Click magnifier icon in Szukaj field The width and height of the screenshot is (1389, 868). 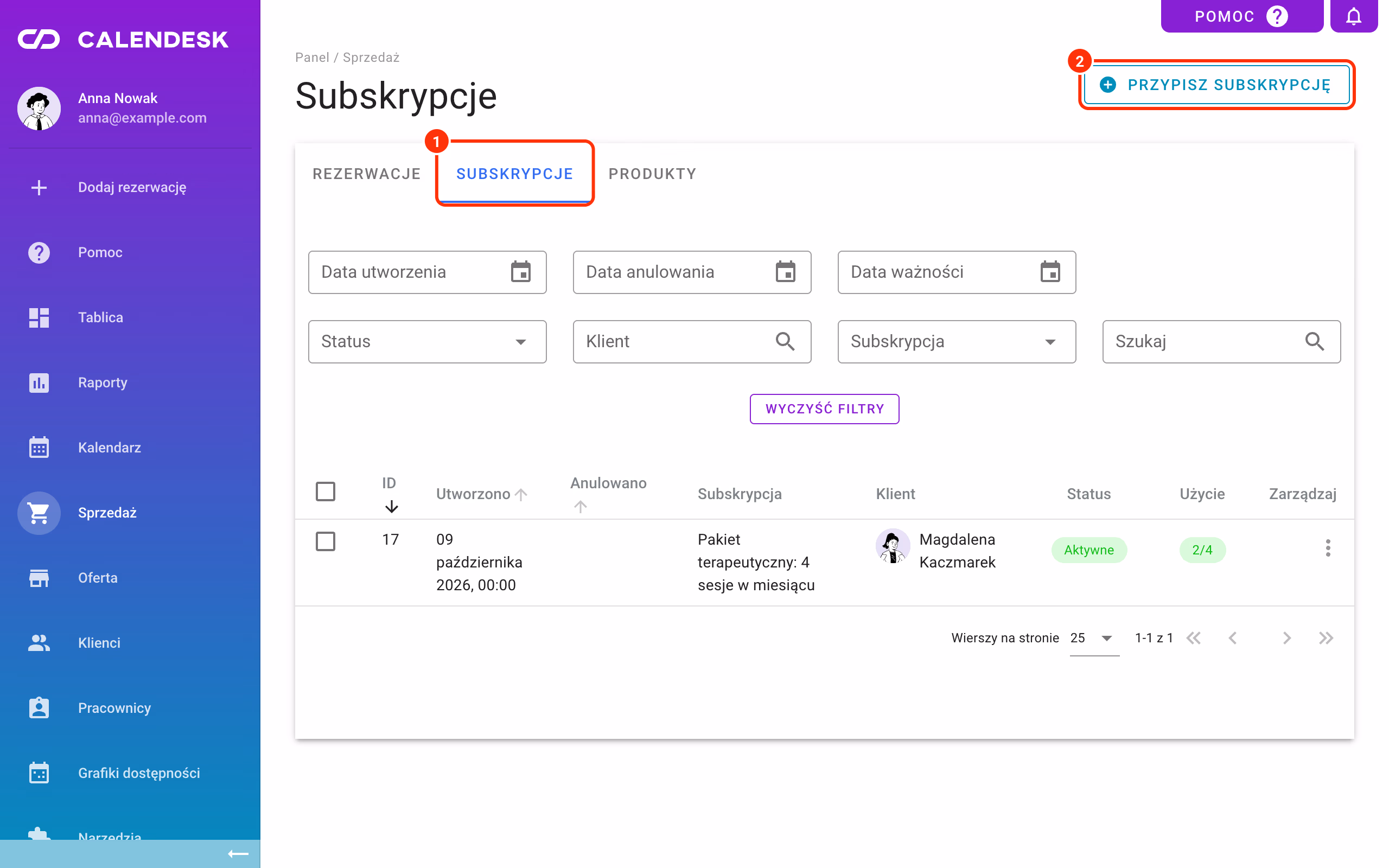tap(1314, 342)
